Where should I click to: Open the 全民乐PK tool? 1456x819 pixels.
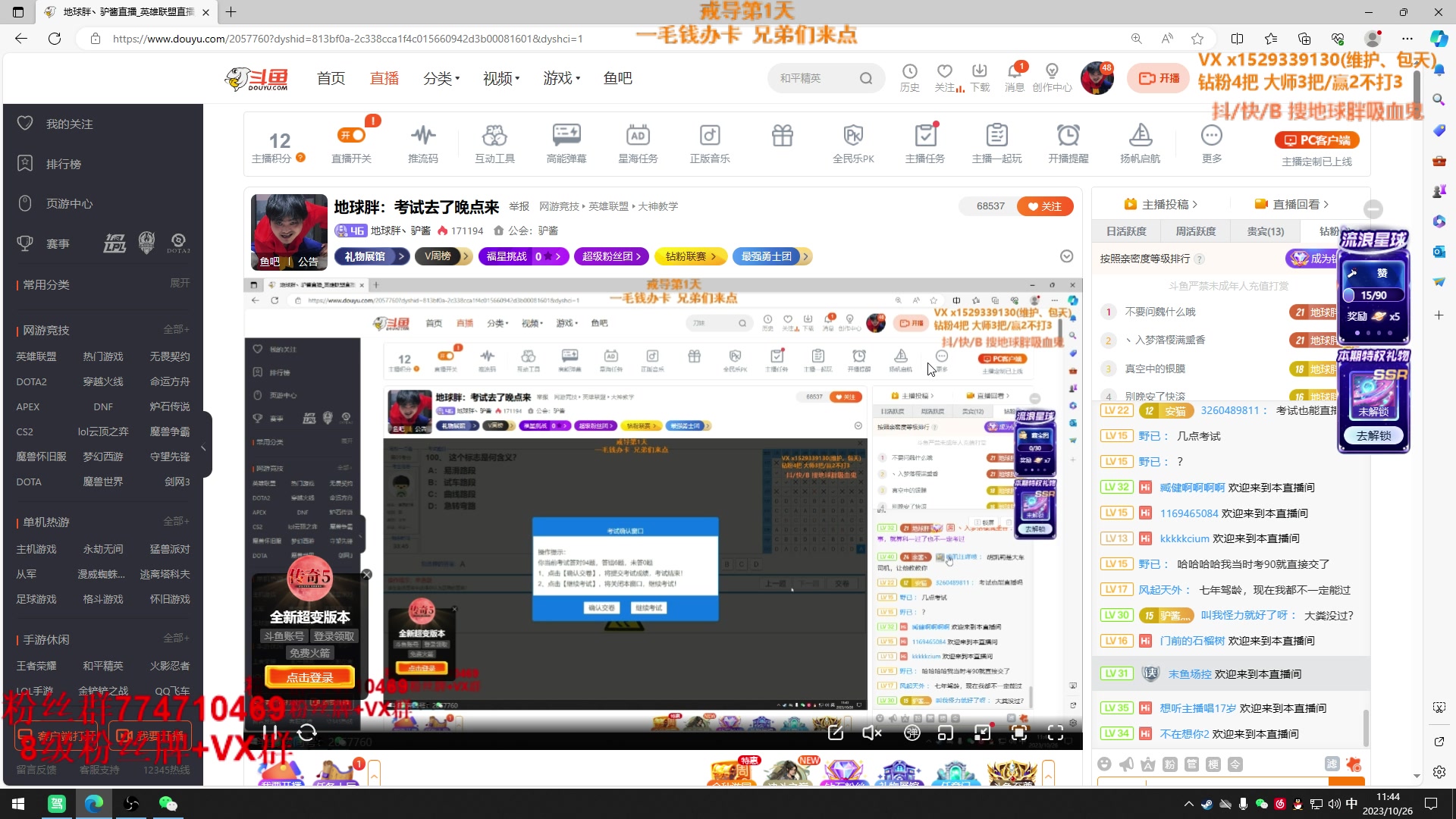point(853,144)
